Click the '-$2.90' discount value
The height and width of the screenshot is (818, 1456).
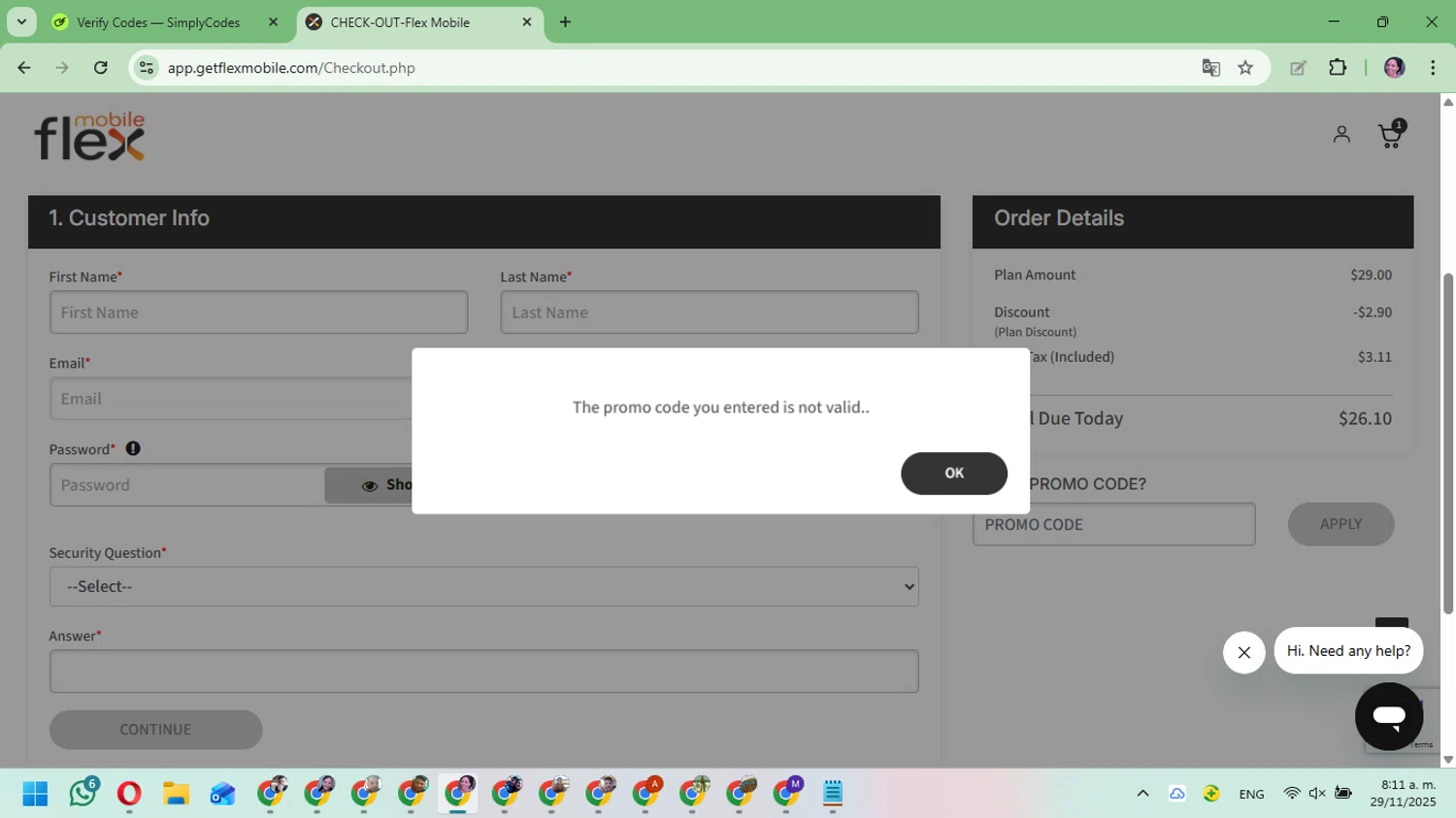1372,312
